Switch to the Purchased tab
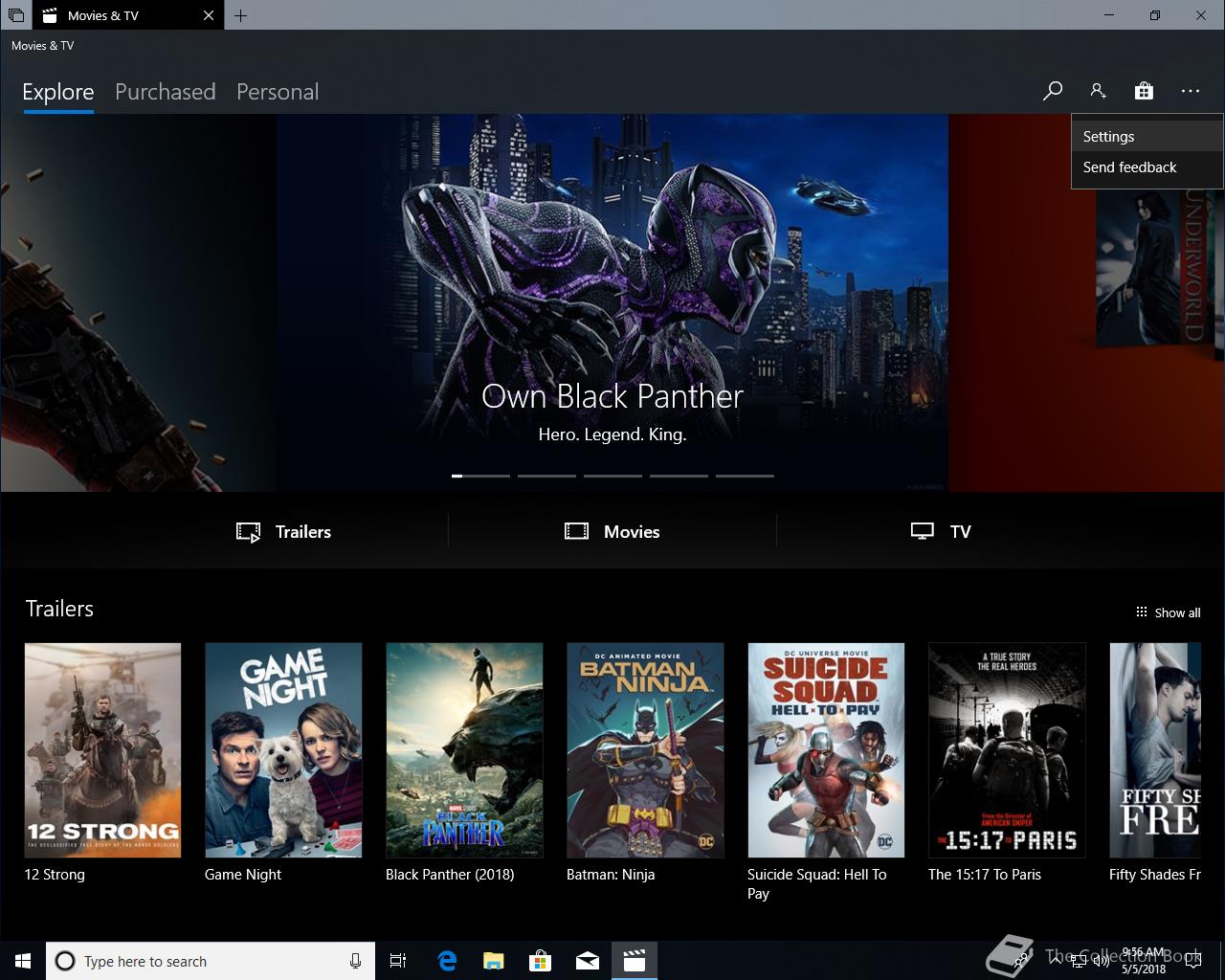Screen dimensions: 1225x980 (166, 92)
